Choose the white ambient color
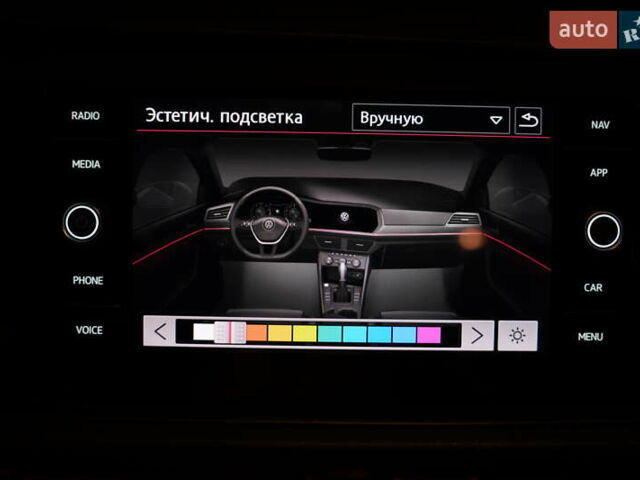The height and width of the screenshot is (480, 640). click(204, 332)
